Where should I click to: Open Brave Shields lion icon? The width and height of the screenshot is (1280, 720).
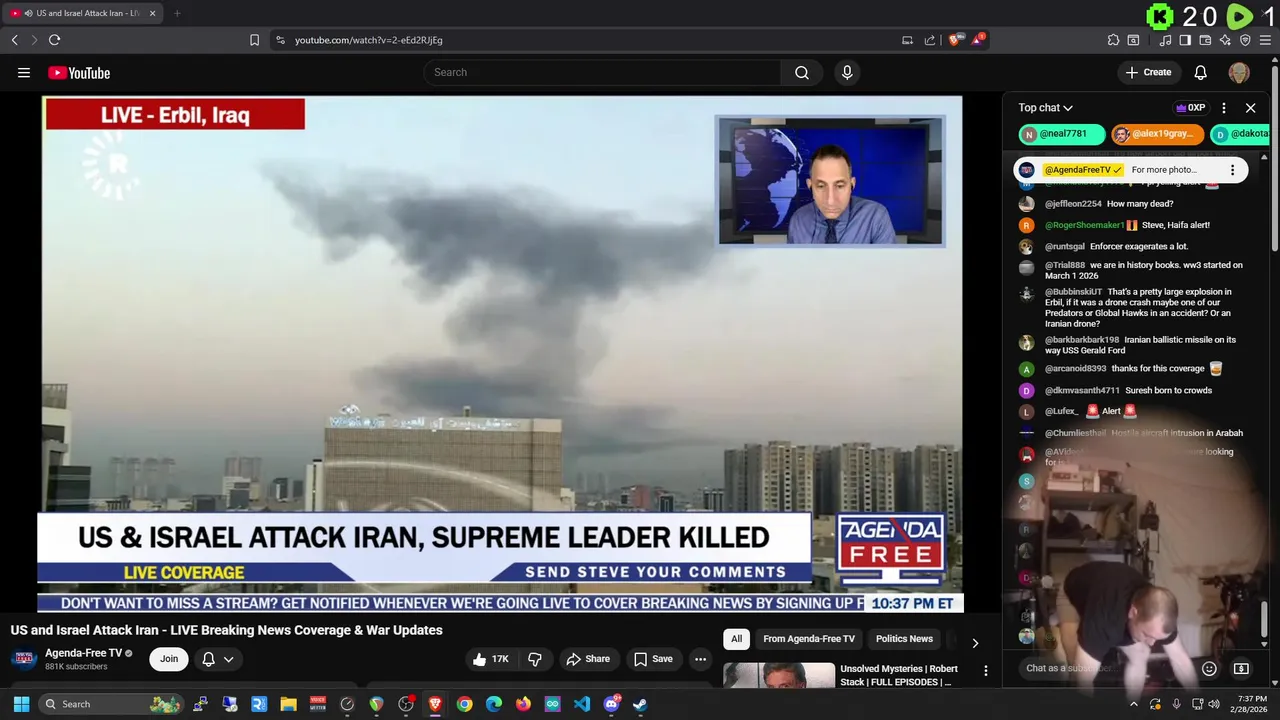(955, 40)
